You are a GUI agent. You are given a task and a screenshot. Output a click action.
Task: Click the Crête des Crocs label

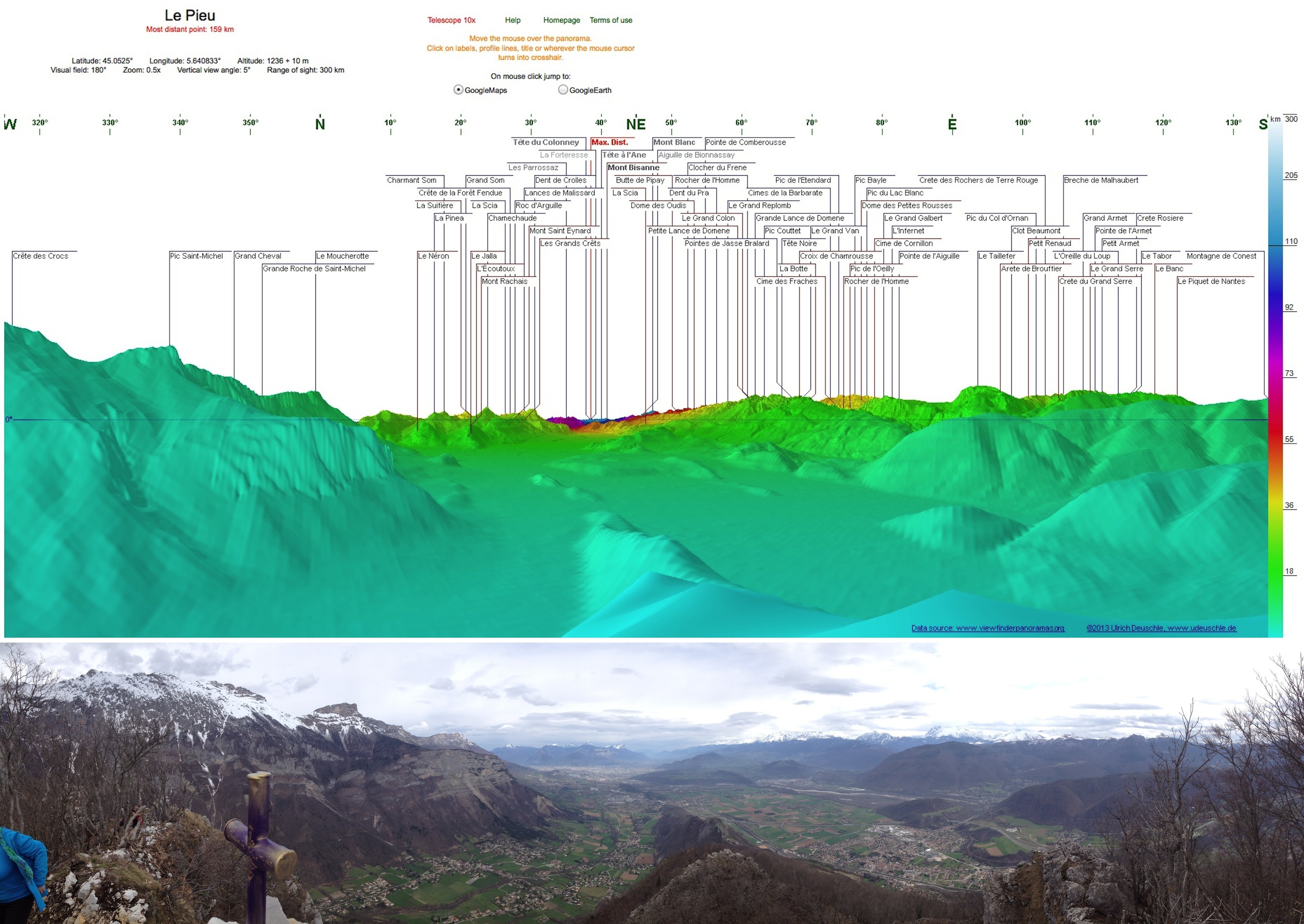pyautogui.click(x=41, y=256)
